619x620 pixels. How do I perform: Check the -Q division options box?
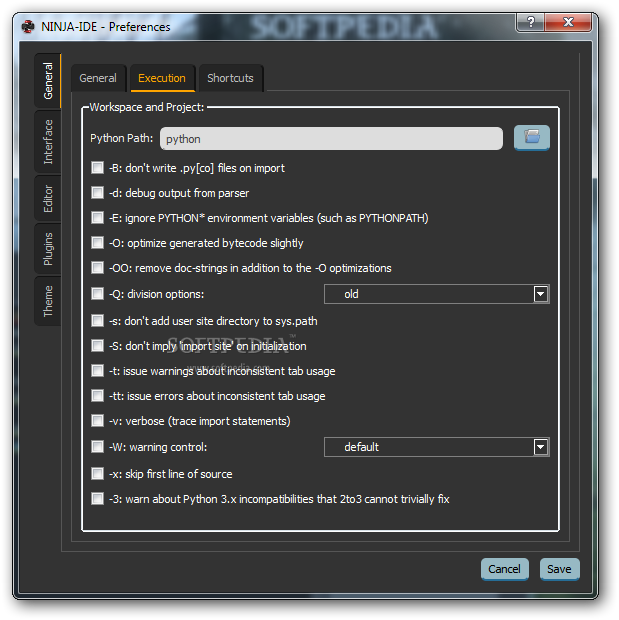tap(97, 294)
